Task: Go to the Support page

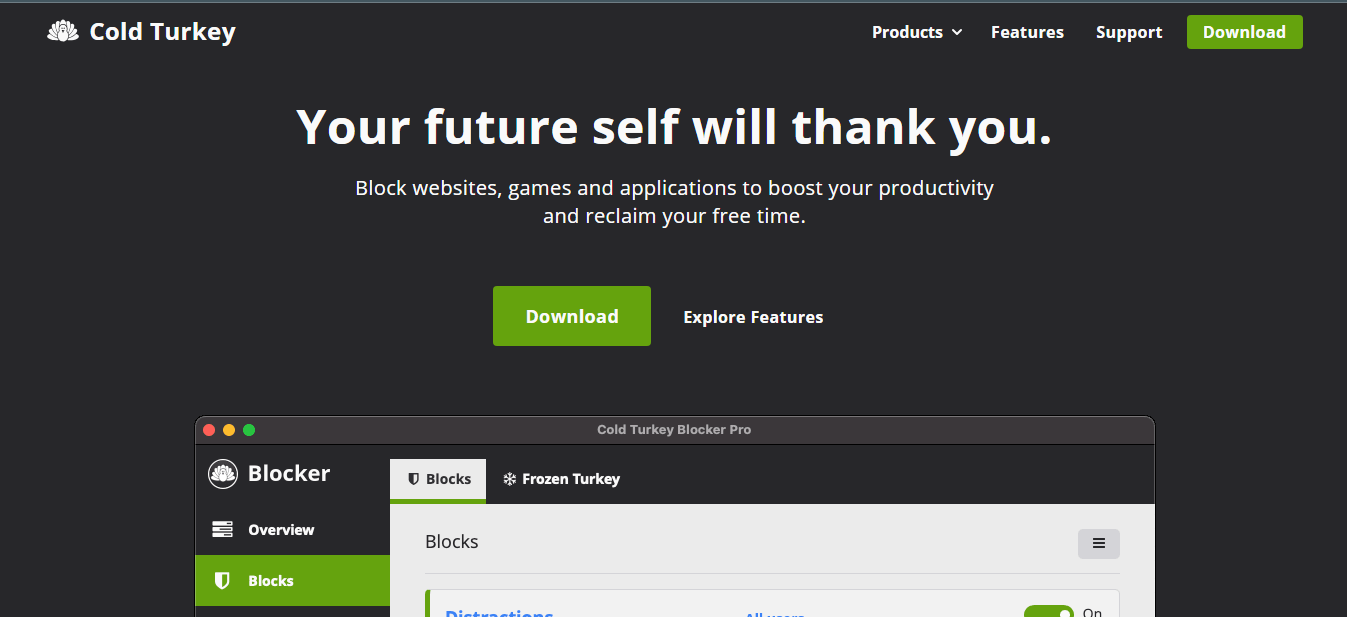Action: [1128, 33]
